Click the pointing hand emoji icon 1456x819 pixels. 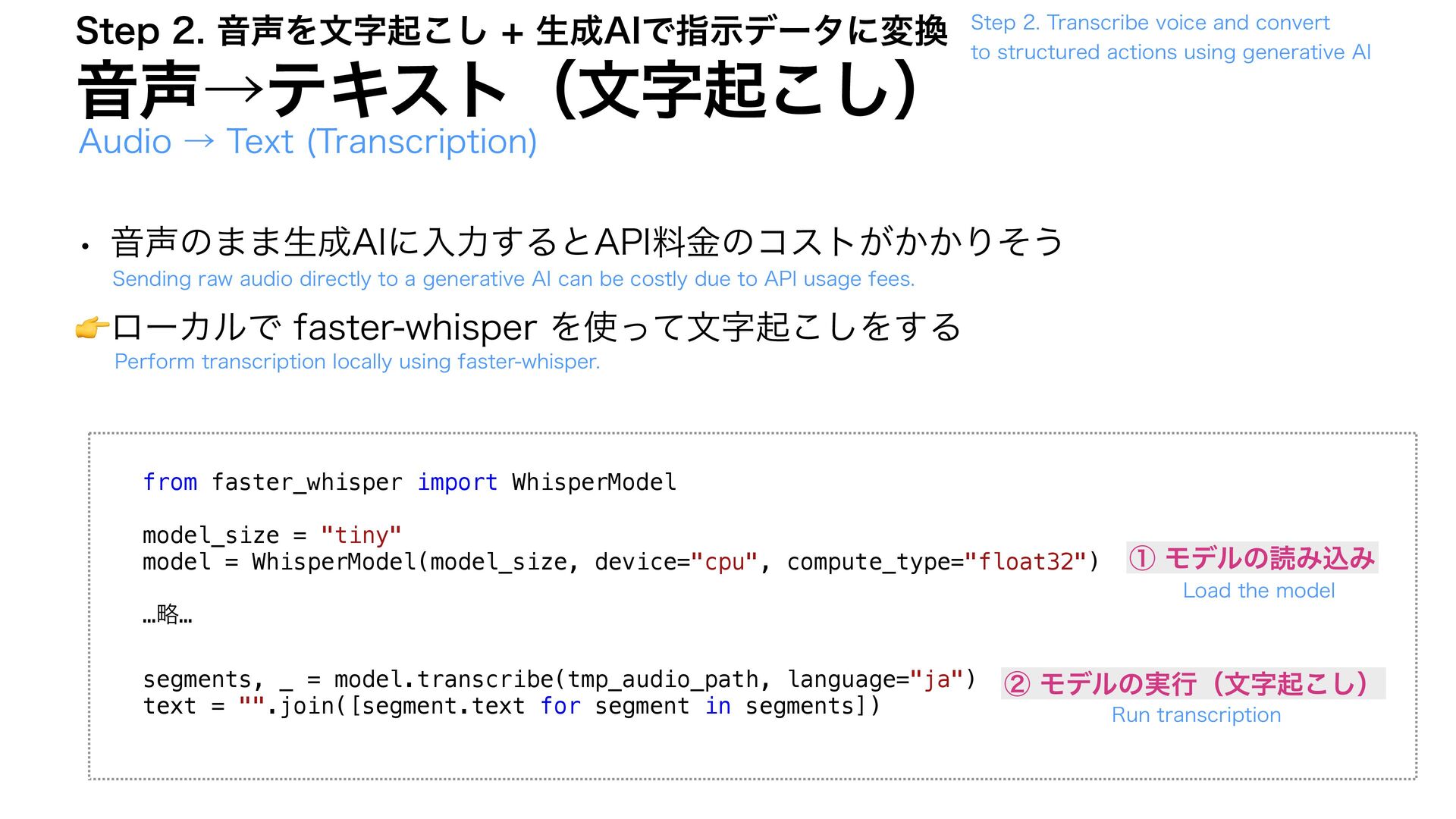[x=92, y=328]
